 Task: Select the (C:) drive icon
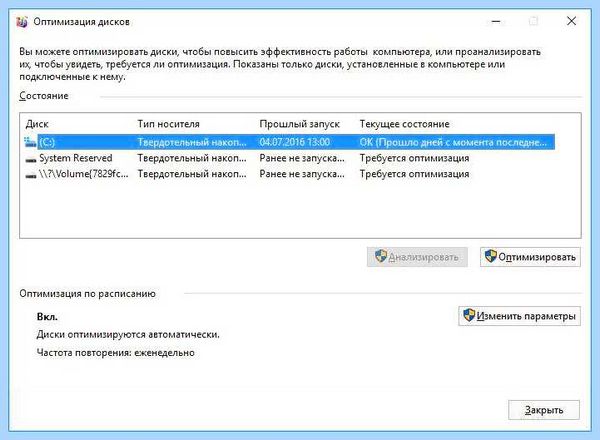(30, 142)
